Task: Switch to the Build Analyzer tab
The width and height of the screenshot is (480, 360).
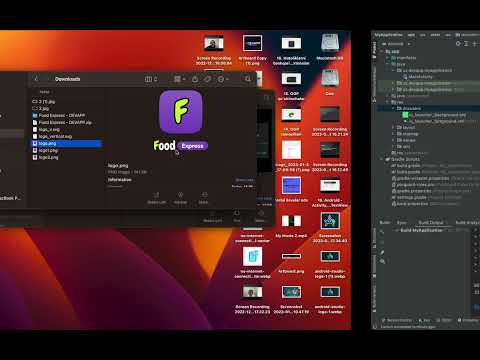Action: [x=467, y=222]
